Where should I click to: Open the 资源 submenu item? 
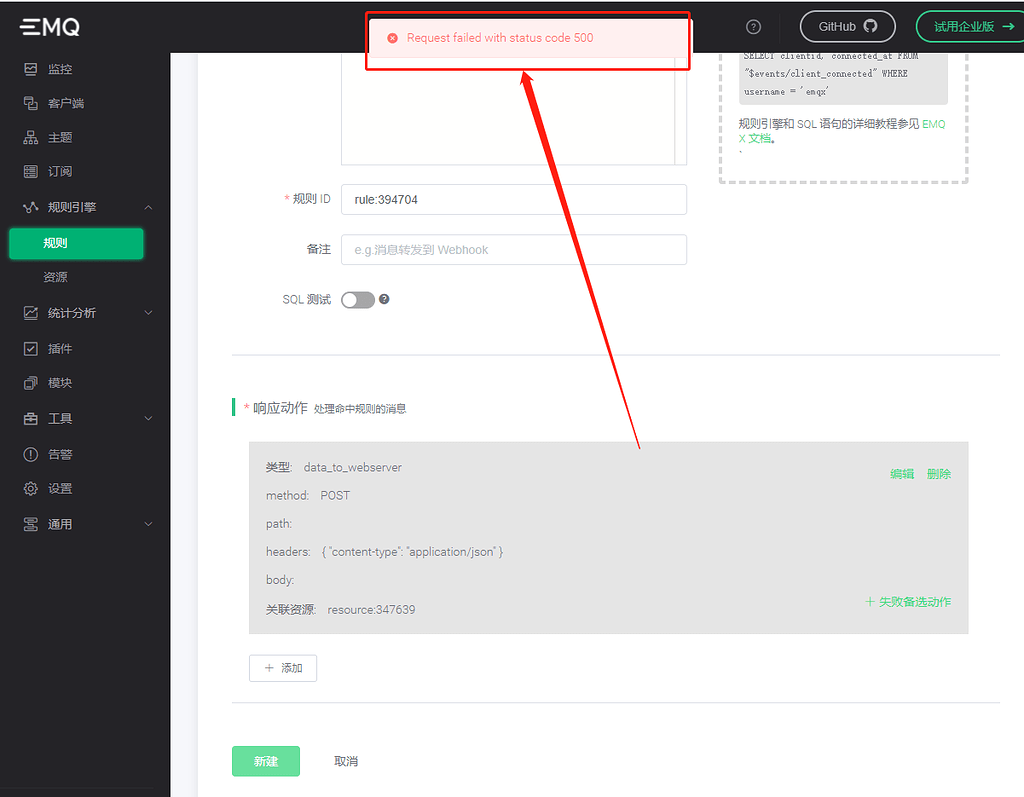click(55, 277)
